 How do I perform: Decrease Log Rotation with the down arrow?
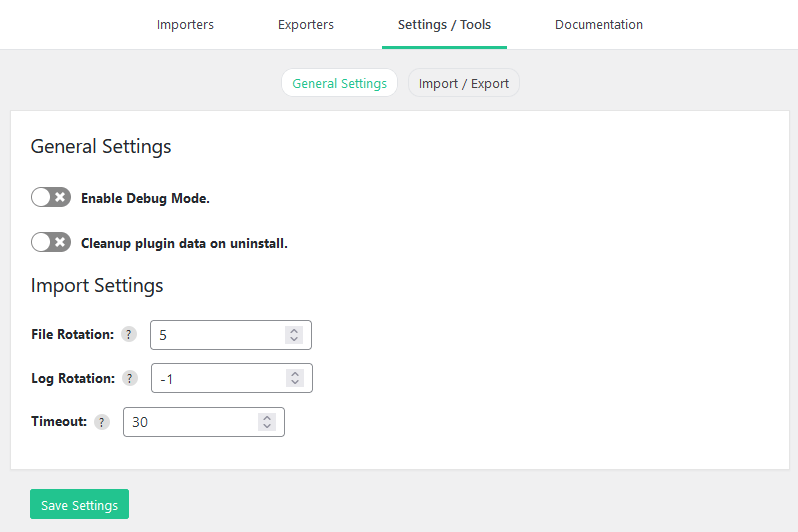tap(295, 383)
